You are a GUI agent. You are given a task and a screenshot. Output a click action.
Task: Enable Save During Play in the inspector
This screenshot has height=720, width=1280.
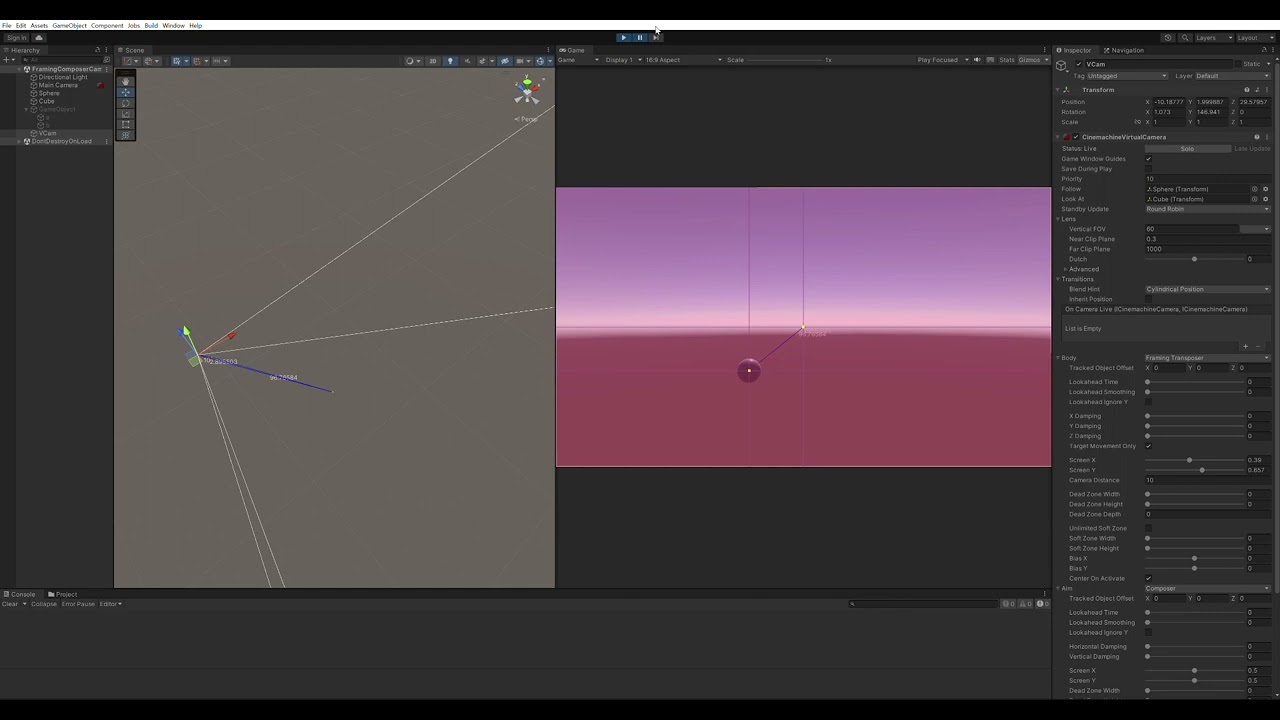1148,169
